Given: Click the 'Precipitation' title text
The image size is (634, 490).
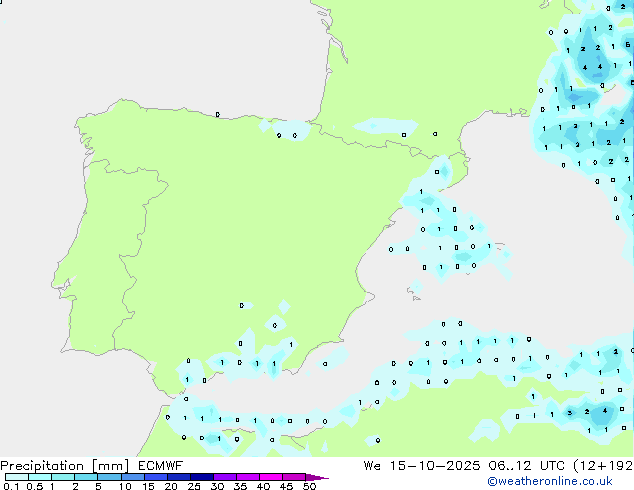Looking at the screenshot, I should [x=42, y=466].
